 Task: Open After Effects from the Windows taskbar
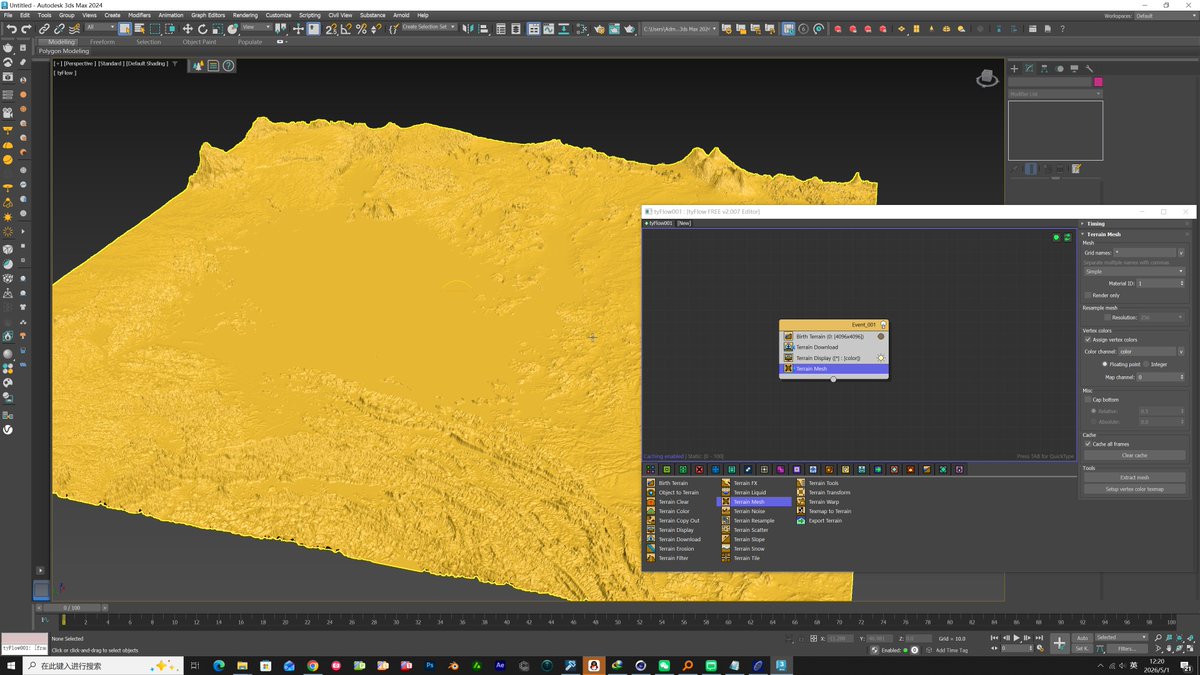coord(500,665)
